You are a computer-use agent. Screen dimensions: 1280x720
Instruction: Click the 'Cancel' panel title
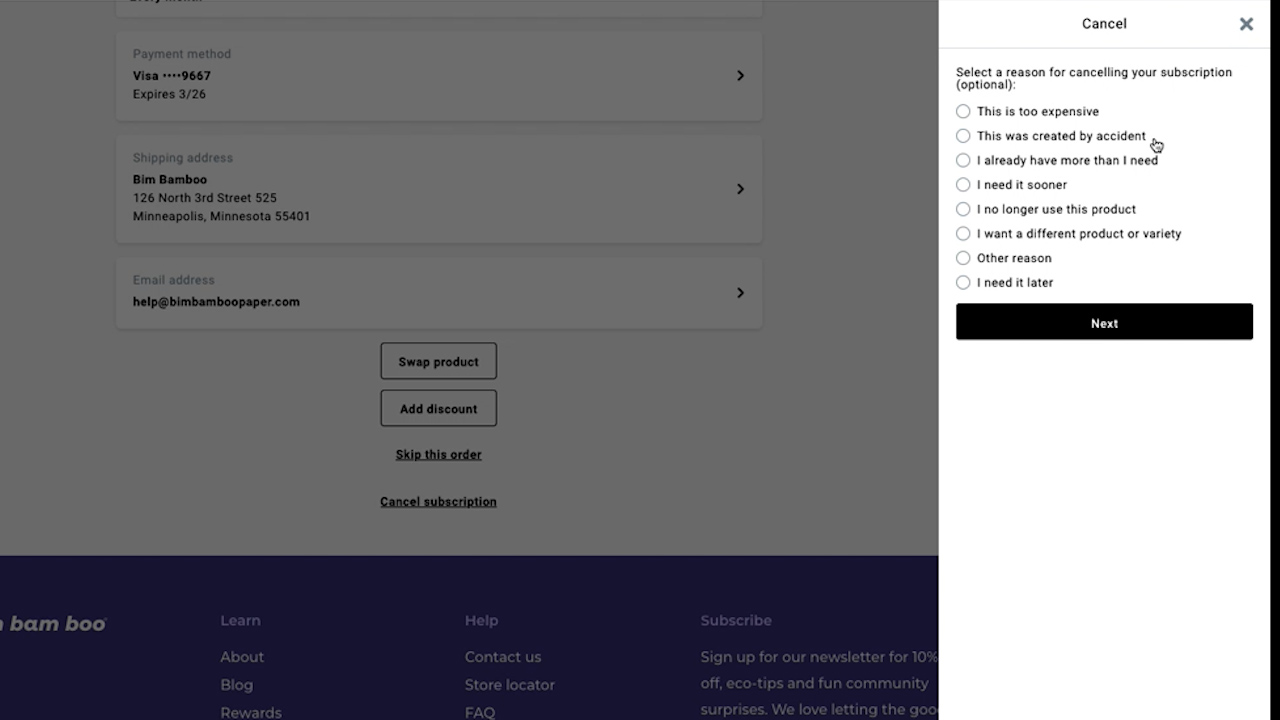[1104, 24]
